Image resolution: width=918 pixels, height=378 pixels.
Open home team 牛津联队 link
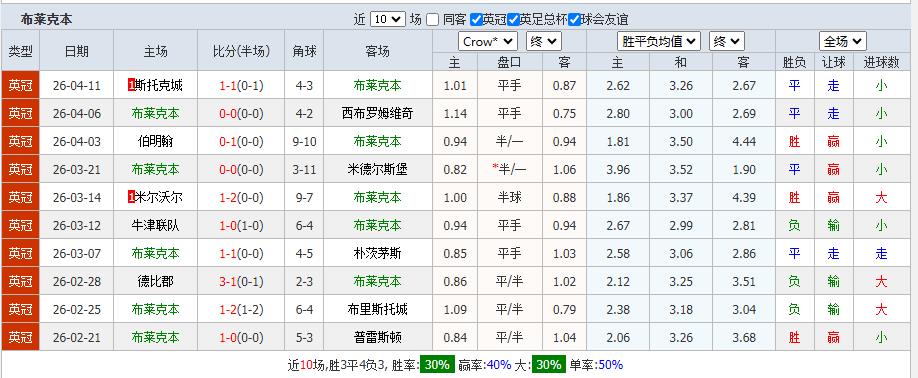pos(155,225)
